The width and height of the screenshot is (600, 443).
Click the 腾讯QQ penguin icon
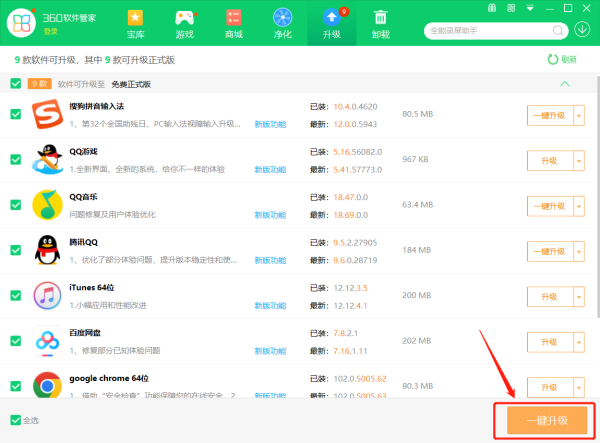[x=47, y=250]
